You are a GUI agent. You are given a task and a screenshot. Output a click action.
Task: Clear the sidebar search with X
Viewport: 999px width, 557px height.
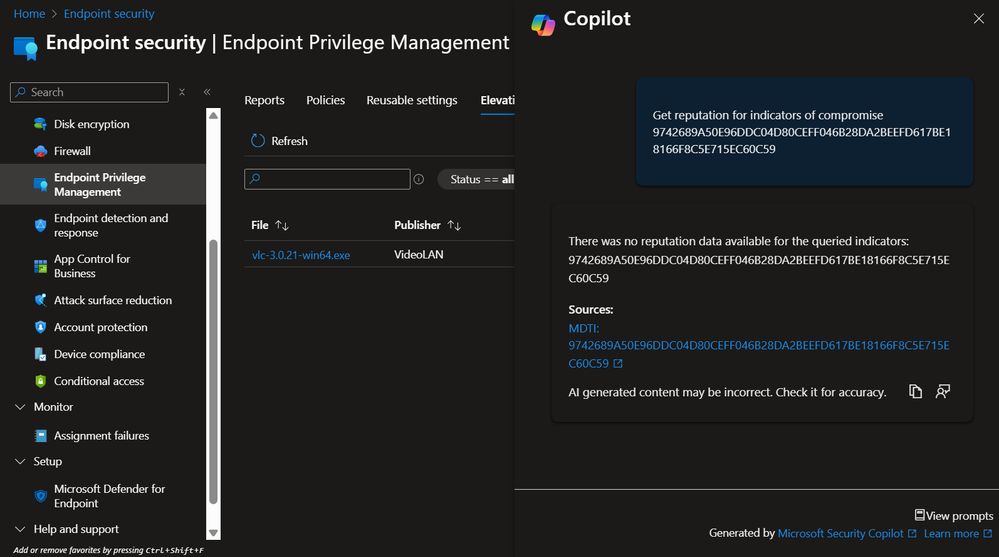click(182, 92)
